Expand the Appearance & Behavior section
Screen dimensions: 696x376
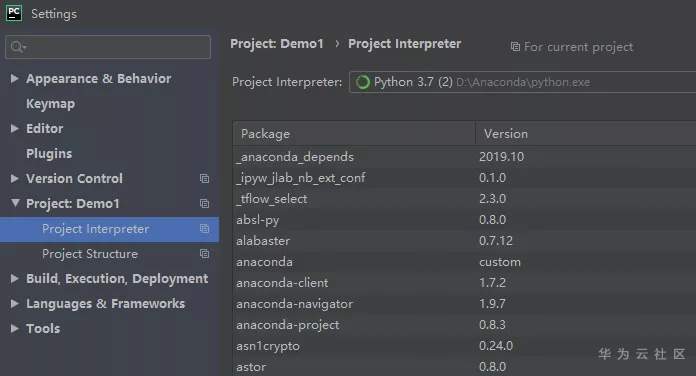coord(15,79)
